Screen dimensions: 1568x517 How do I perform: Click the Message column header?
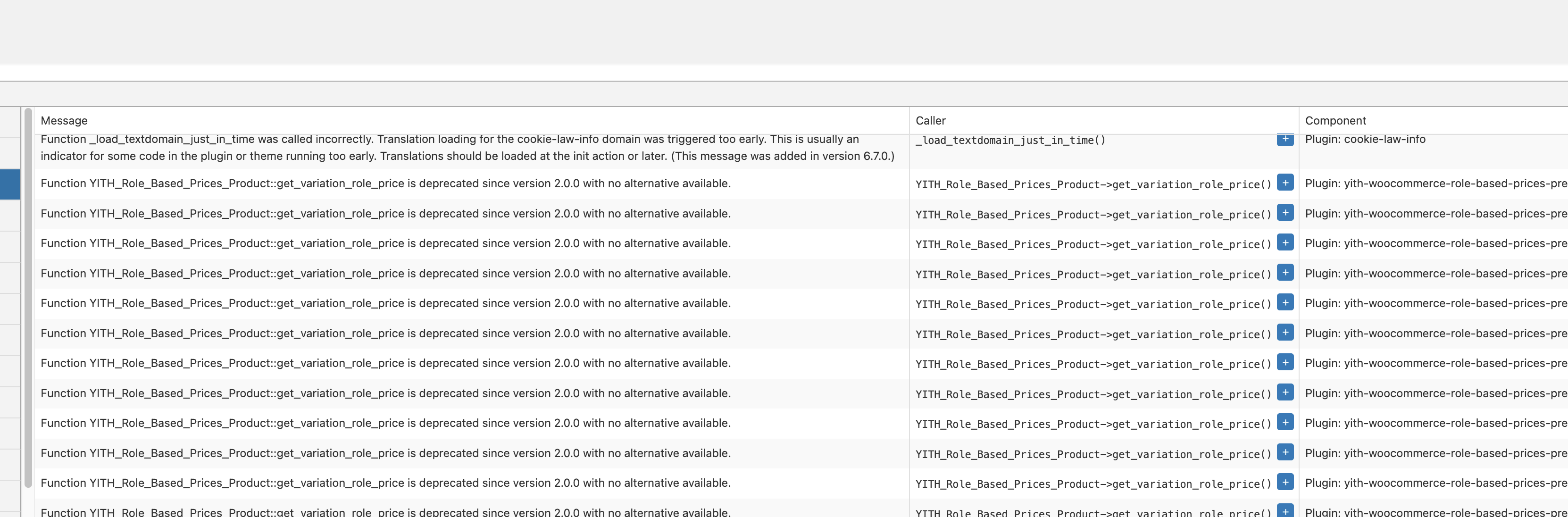64,121
